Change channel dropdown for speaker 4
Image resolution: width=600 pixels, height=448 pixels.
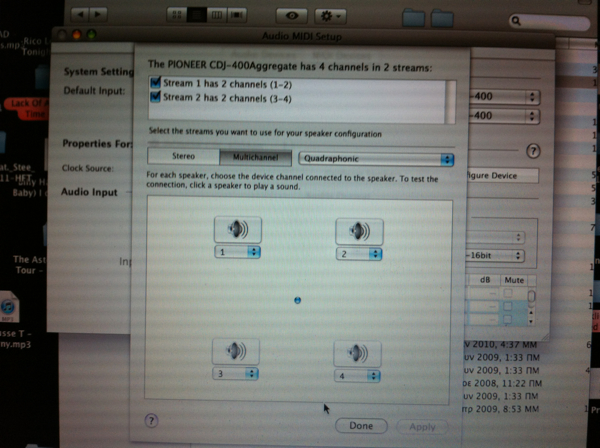pyautogui.click(x=359, y=376)
